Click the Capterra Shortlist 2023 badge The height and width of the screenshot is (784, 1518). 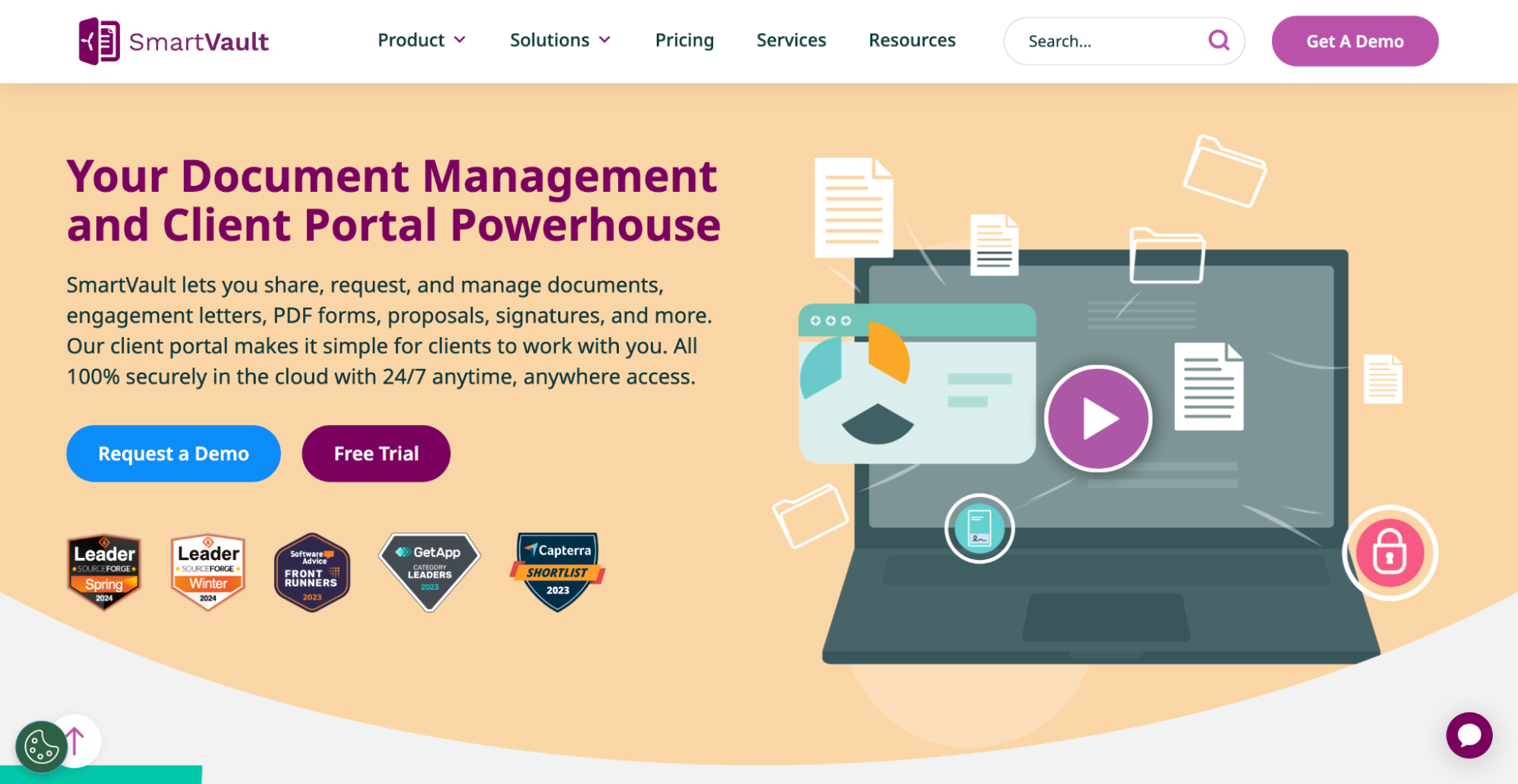557,571
